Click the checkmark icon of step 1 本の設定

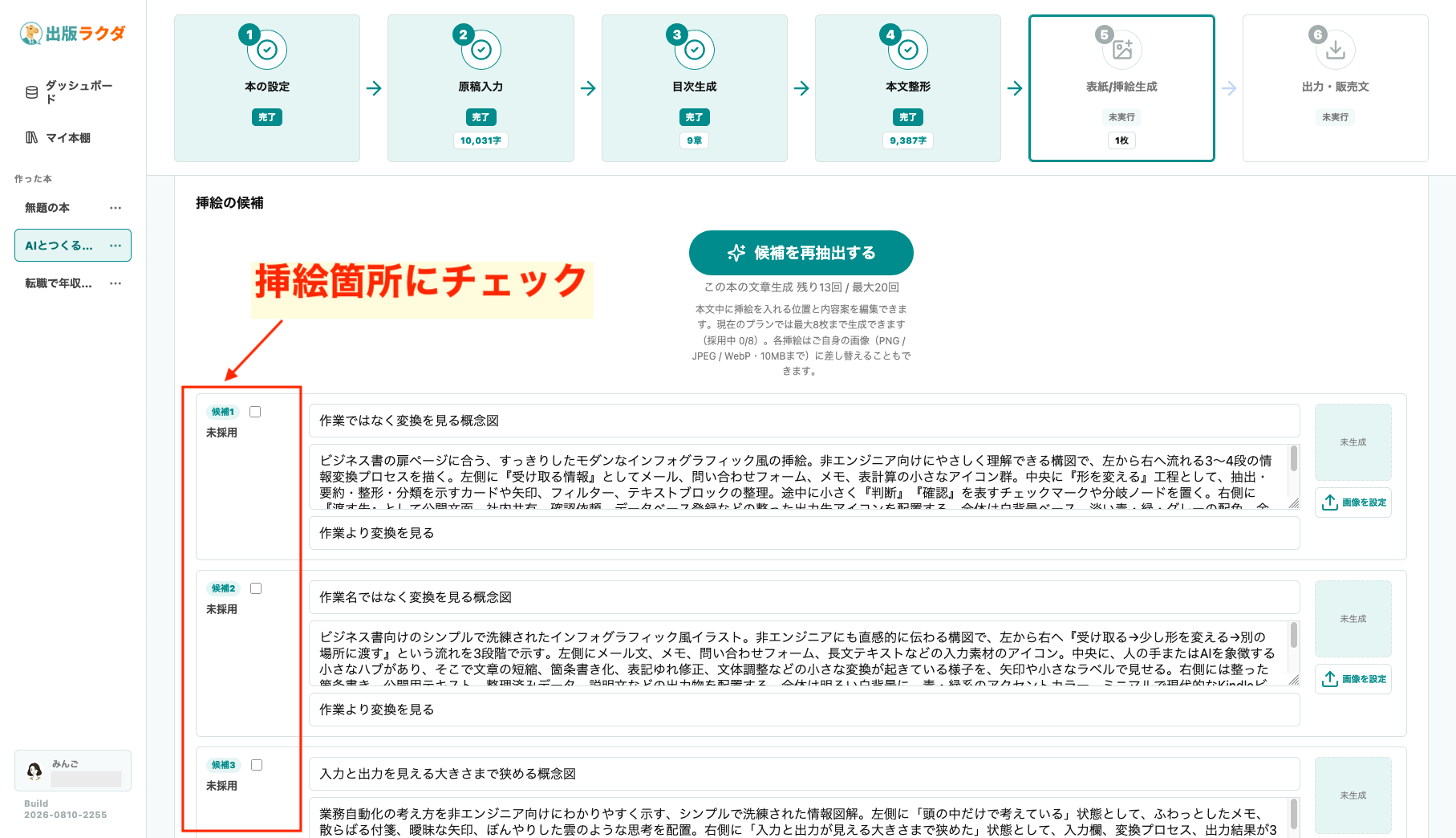tap(267, 50)
